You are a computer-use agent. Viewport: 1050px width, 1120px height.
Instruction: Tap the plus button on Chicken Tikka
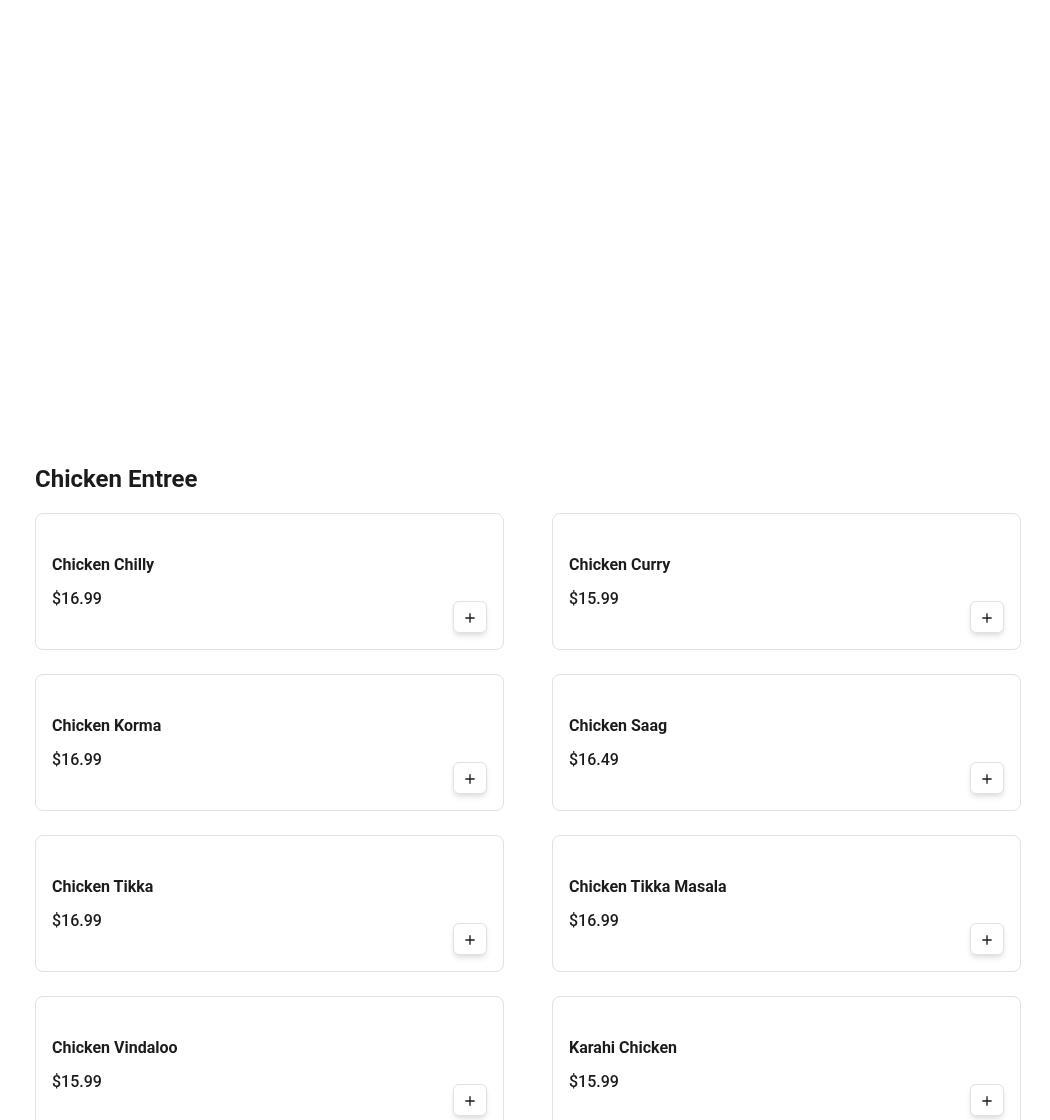[x=470, y=940]
